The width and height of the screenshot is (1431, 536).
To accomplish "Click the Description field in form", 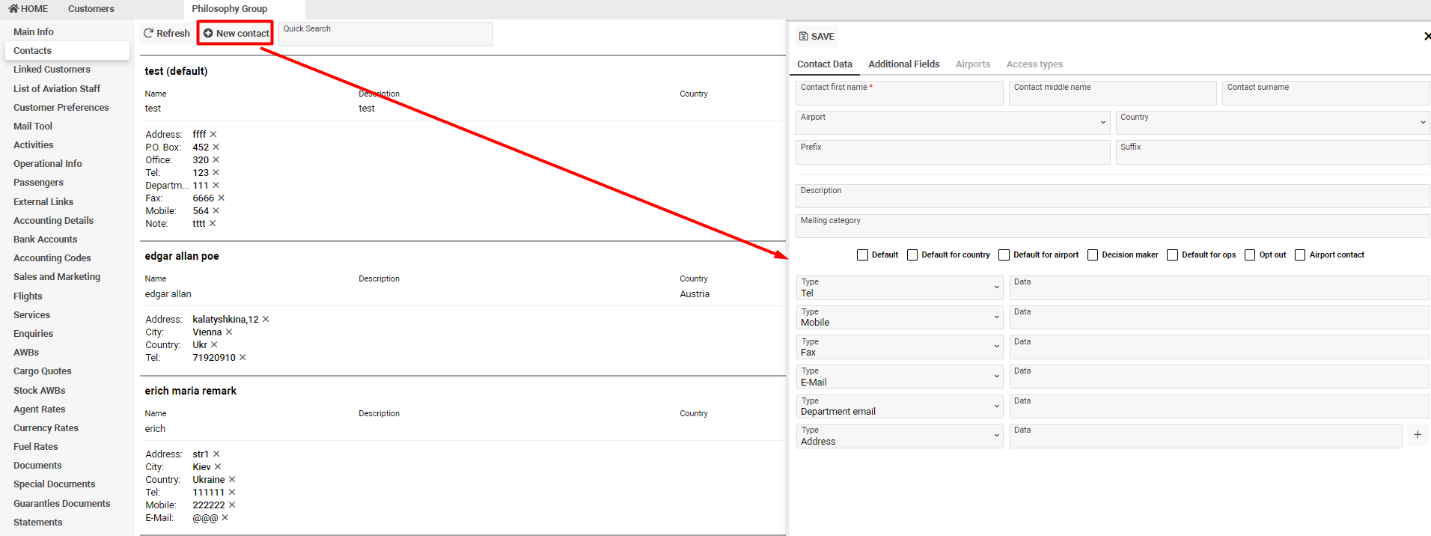I will [1113, 195].
